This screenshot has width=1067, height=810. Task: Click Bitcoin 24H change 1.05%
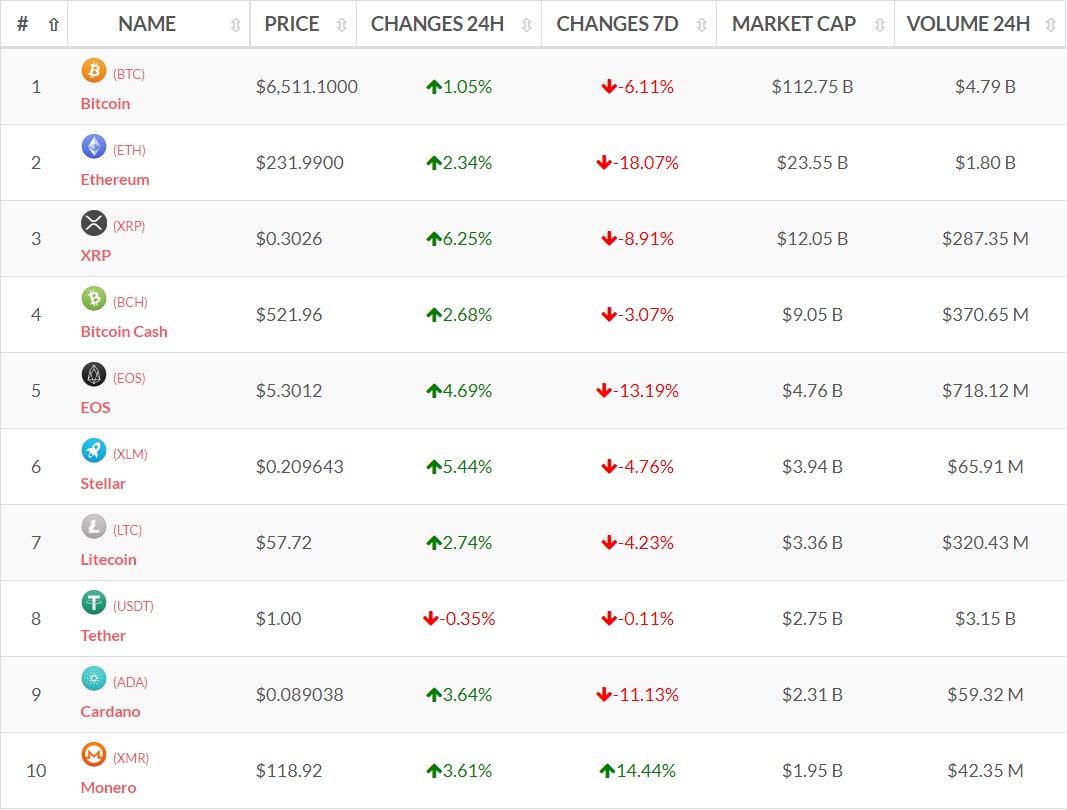point(459,87)
